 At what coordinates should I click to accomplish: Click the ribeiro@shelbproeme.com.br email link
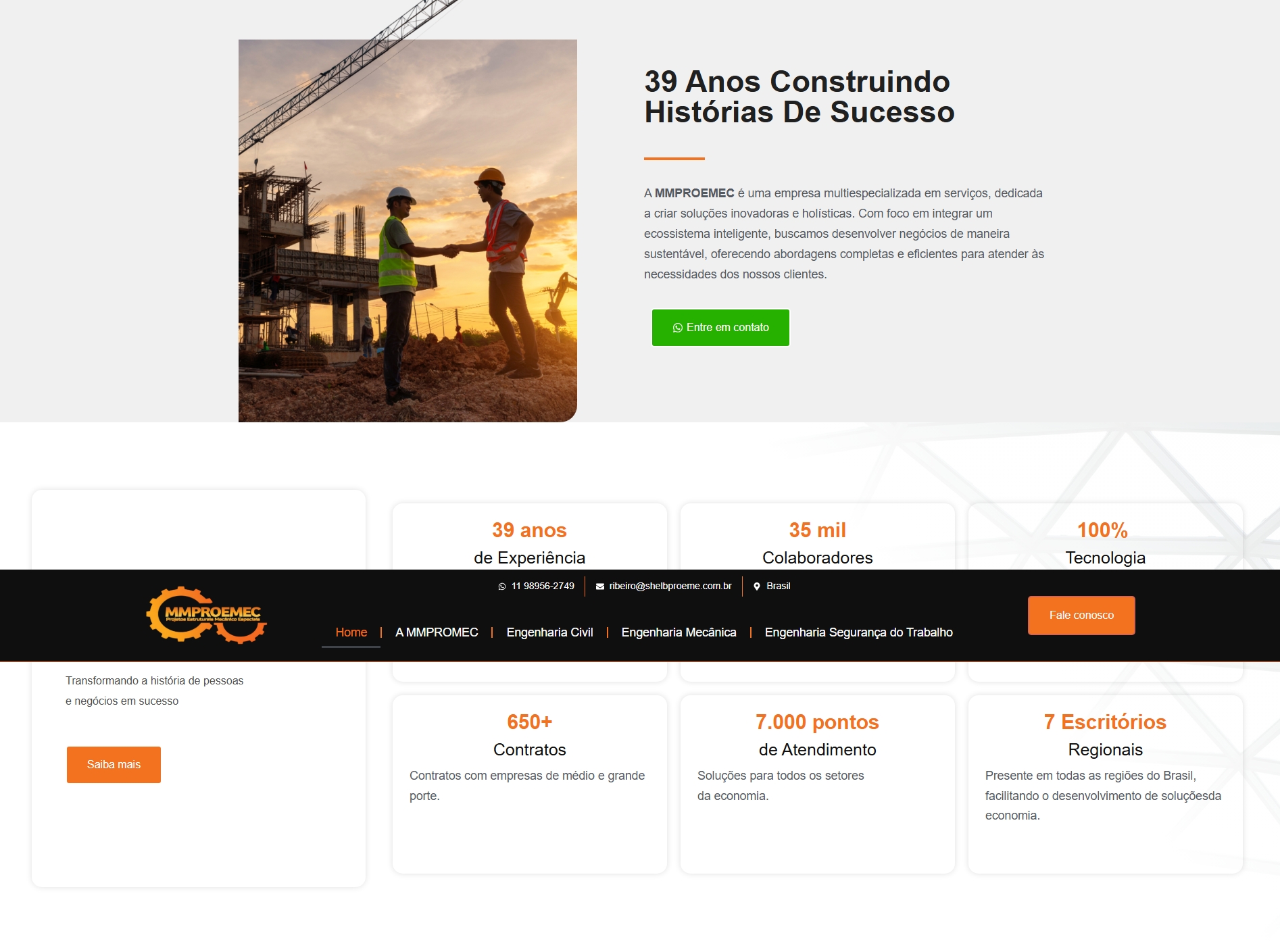(x=670, y=586)
